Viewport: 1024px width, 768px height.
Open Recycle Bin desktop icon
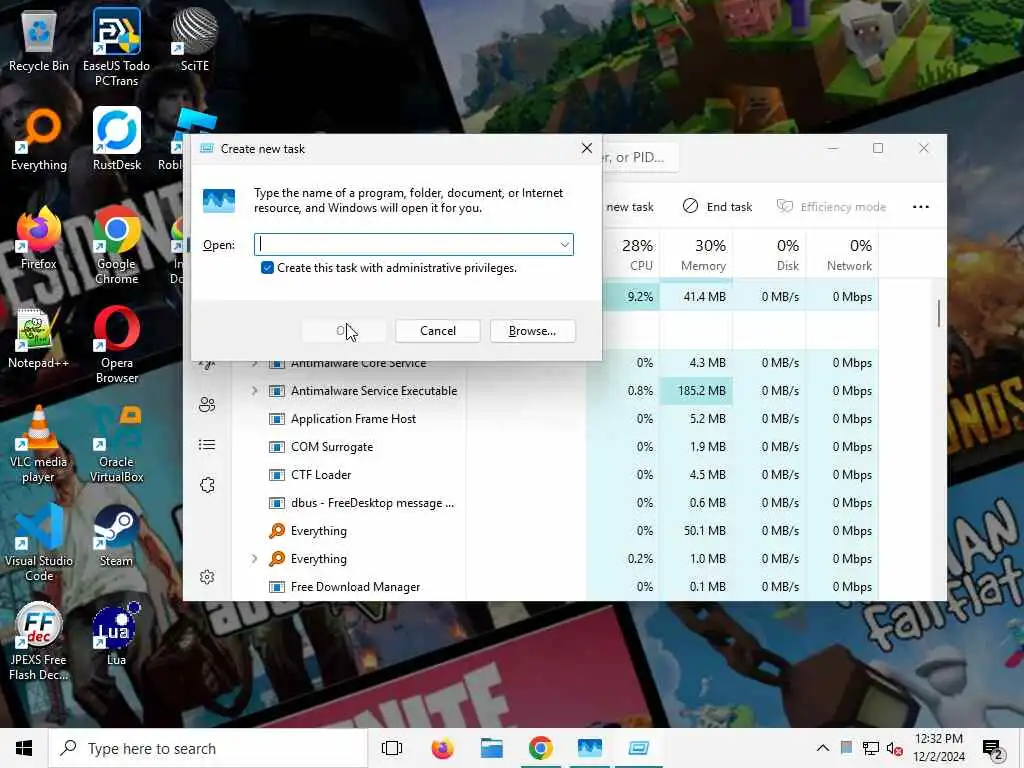point(39,40)
